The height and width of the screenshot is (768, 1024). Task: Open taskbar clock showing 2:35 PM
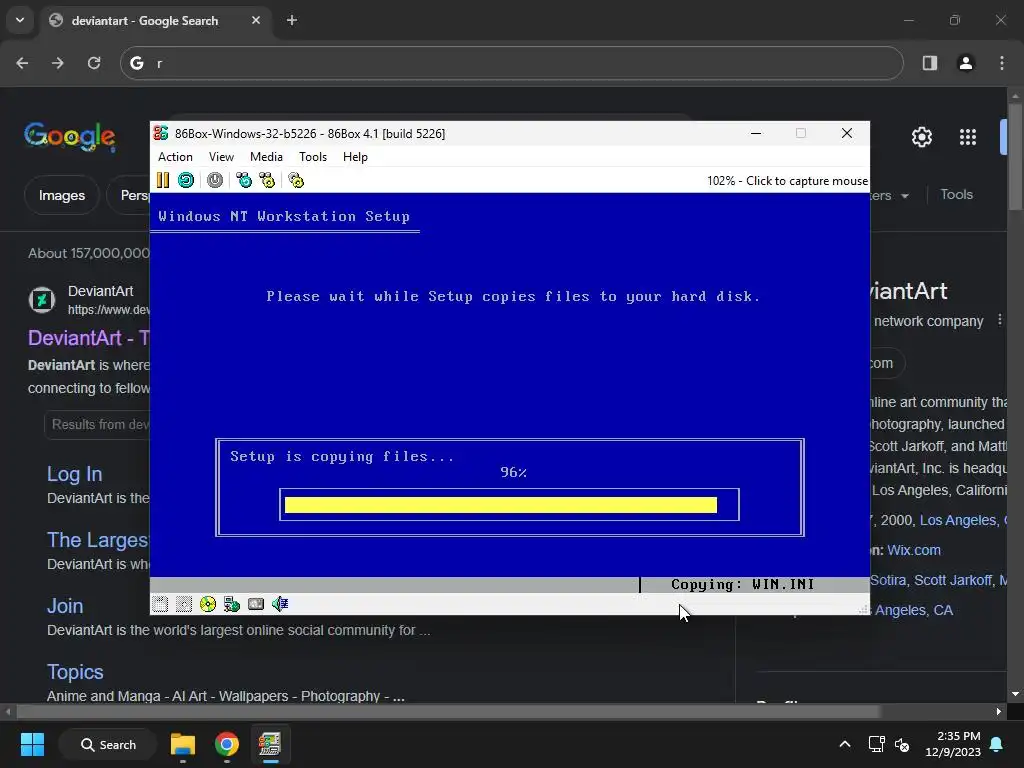[x=953, y=744]
